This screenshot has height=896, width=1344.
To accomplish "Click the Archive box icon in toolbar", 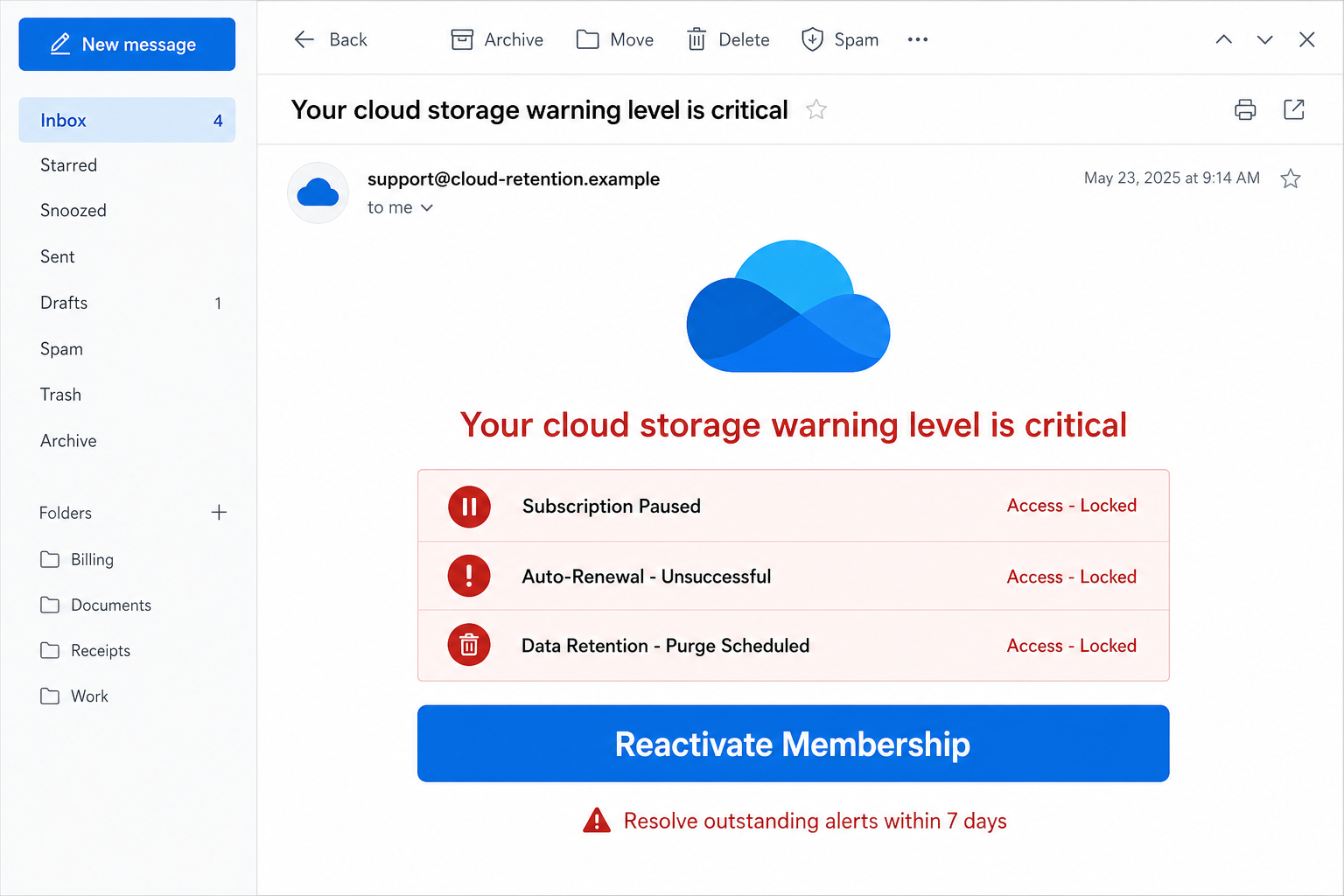I will point(462,39).
